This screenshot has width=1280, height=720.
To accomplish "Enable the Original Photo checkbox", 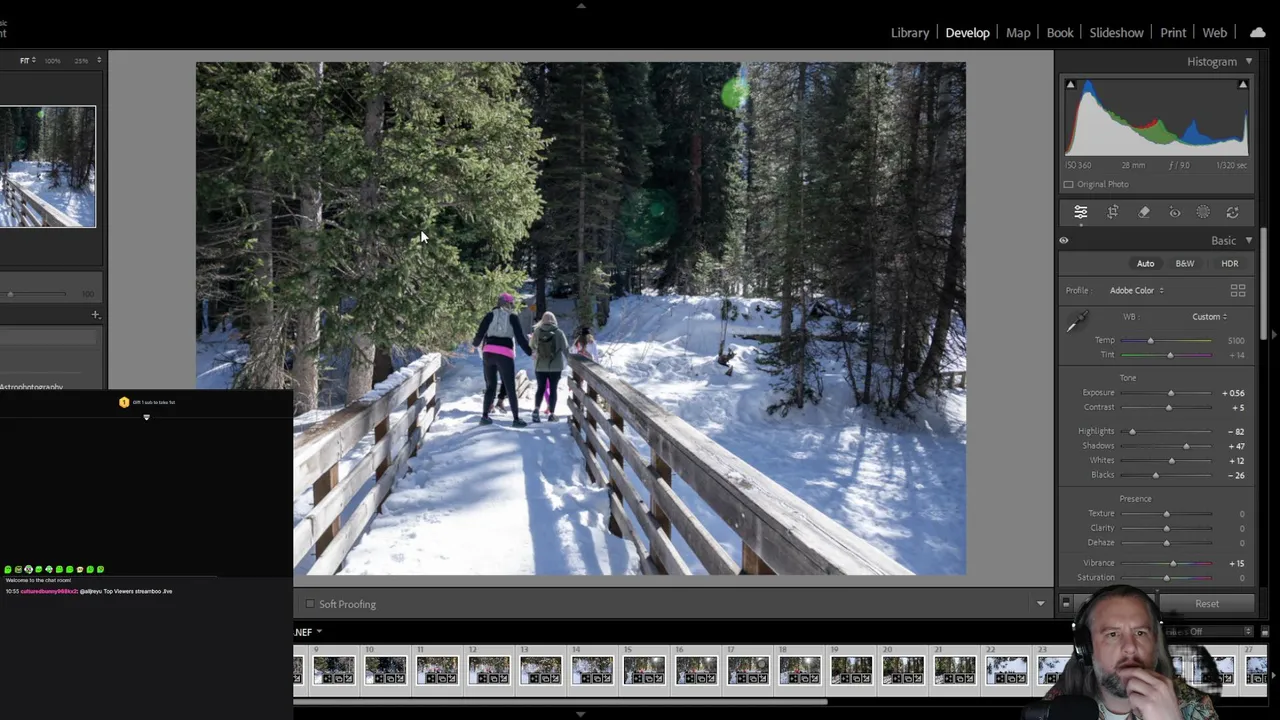I will (x=1069, y=184).
